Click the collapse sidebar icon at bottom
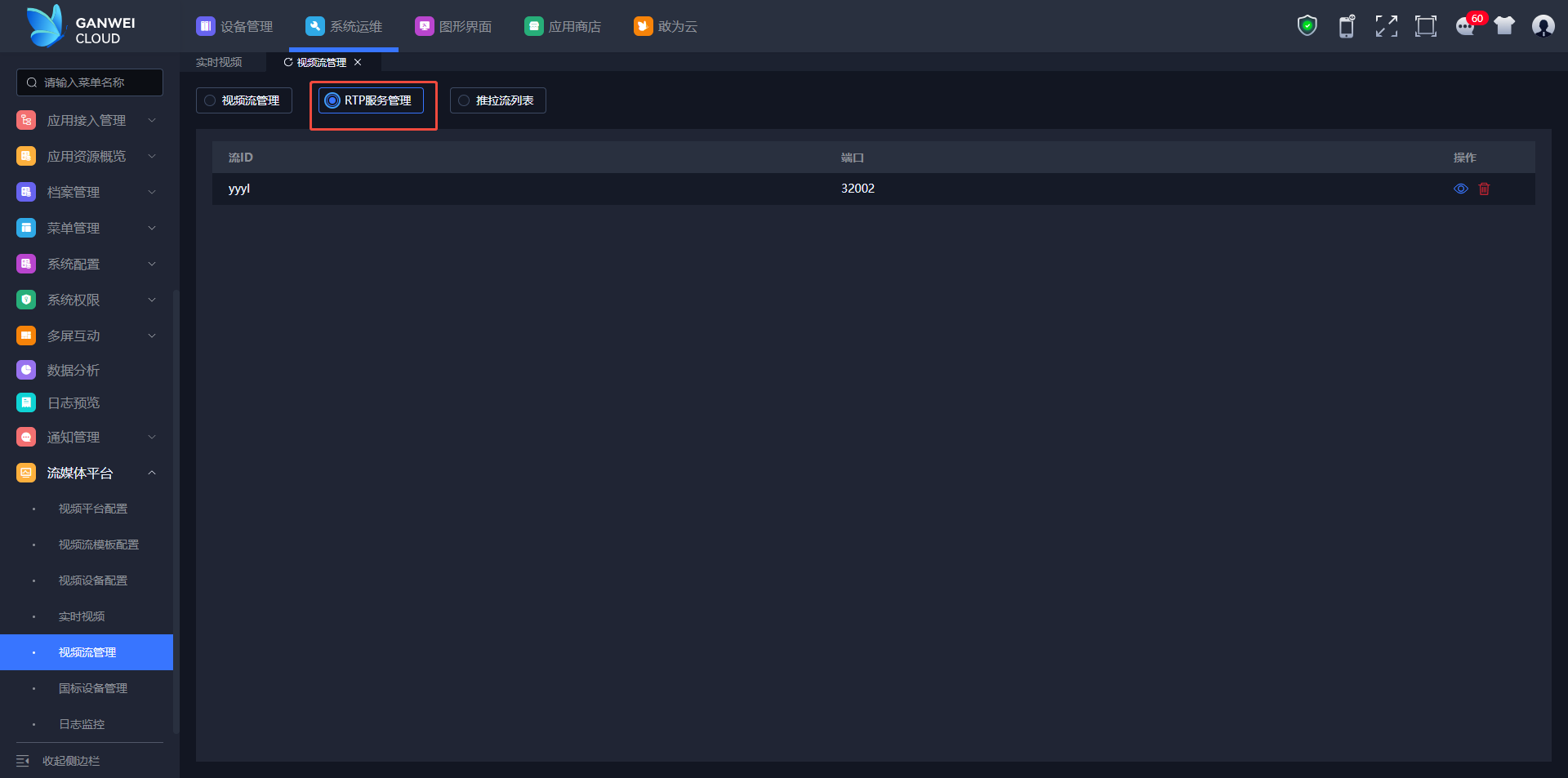 coord(23,761)
